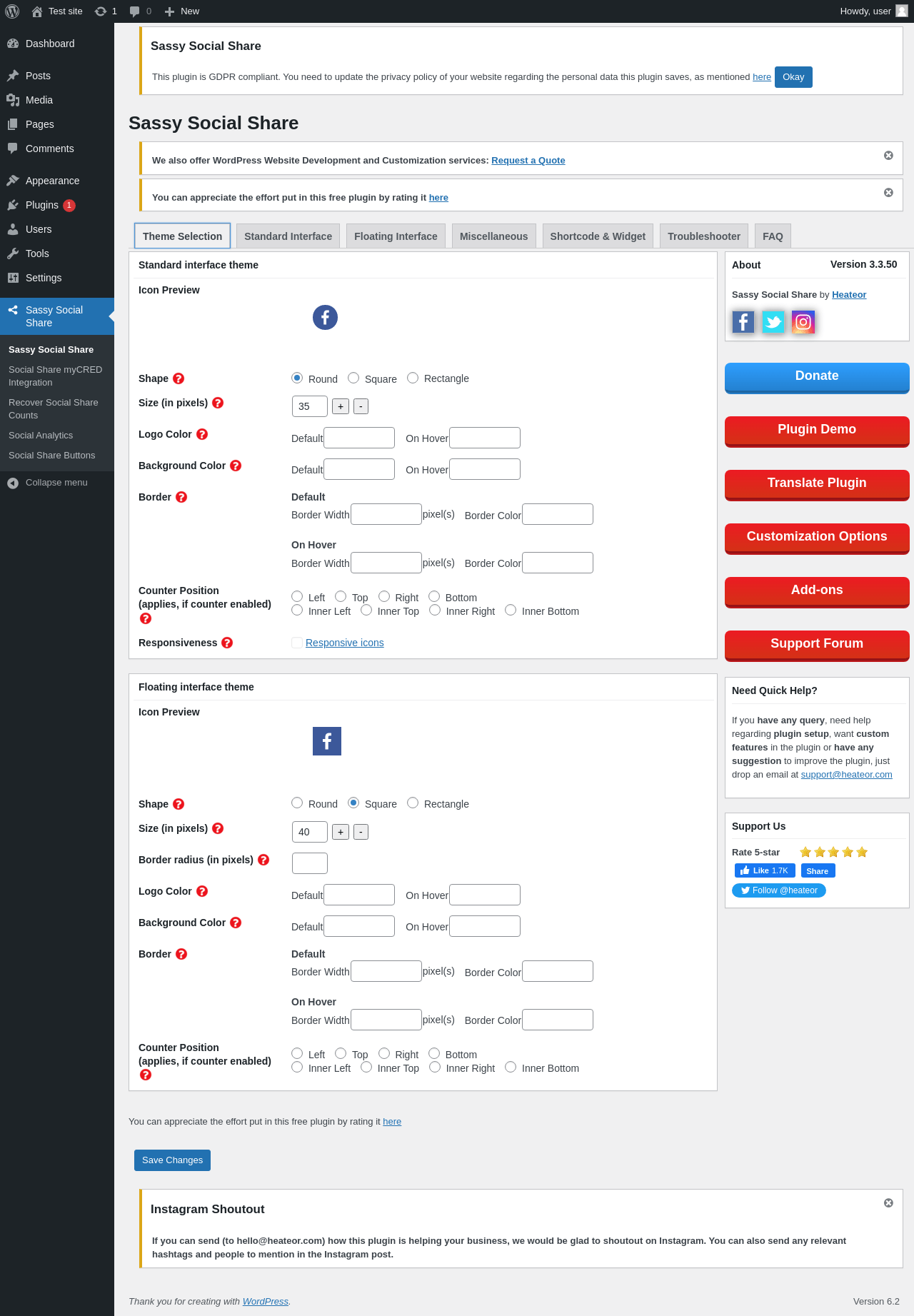The image size is (914, 1316).
Task: Click the floating interface Facebook preview icon
Action: 327,741
